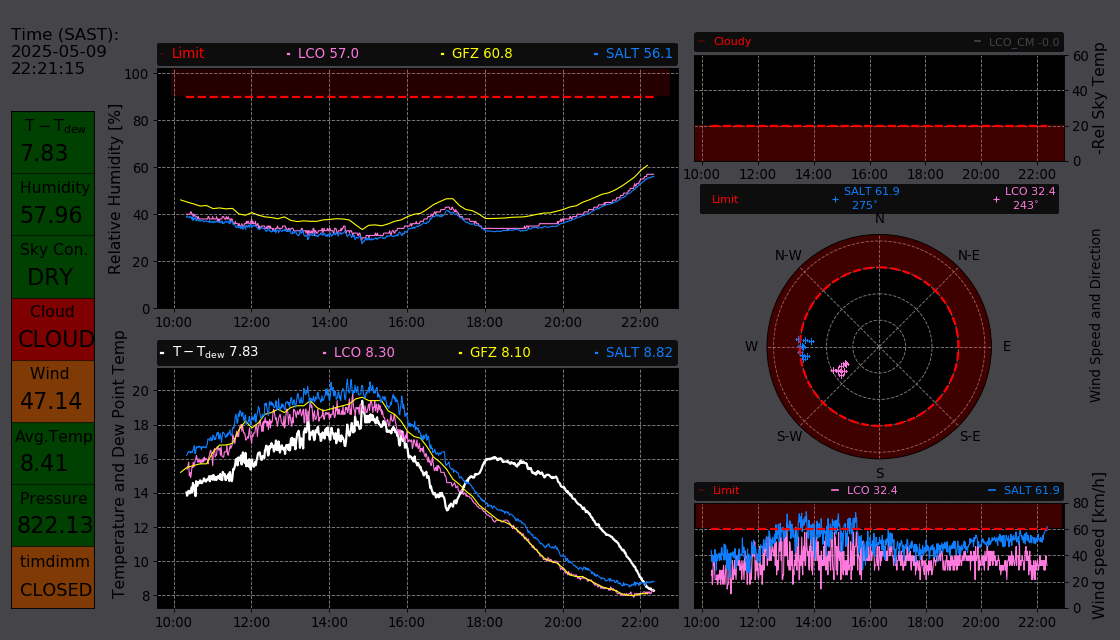Click the 'Limit' label in wind speed legend
1120x640 pixels.
point(726,490)
